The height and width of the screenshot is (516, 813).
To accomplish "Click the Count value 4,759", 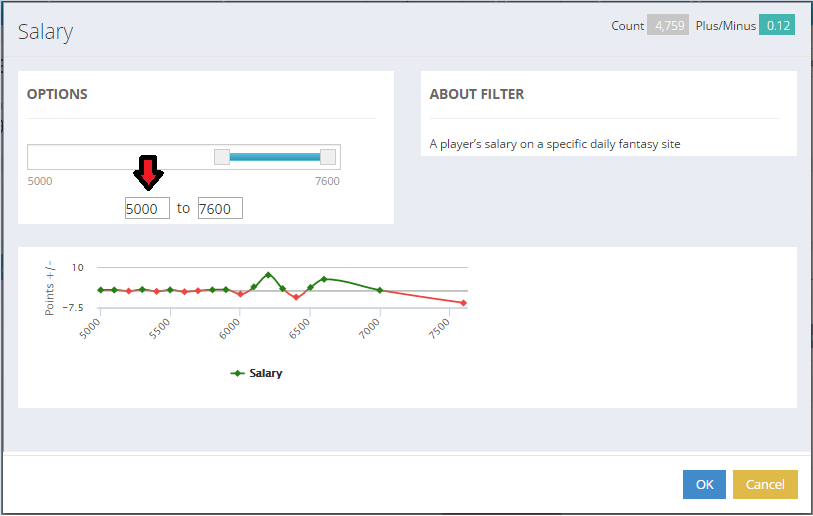I will coord(668,25).
